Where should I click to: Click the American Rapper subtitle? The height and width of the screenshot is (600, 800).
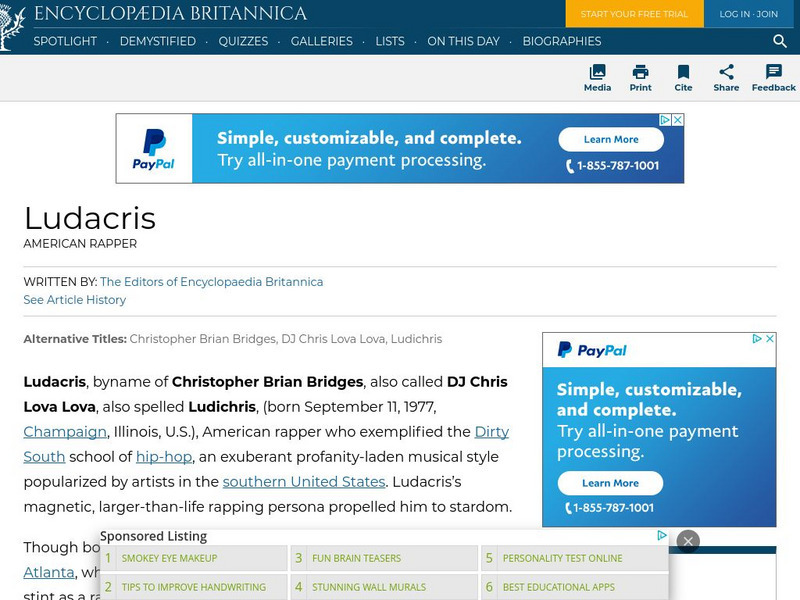(x=80, y=244)
